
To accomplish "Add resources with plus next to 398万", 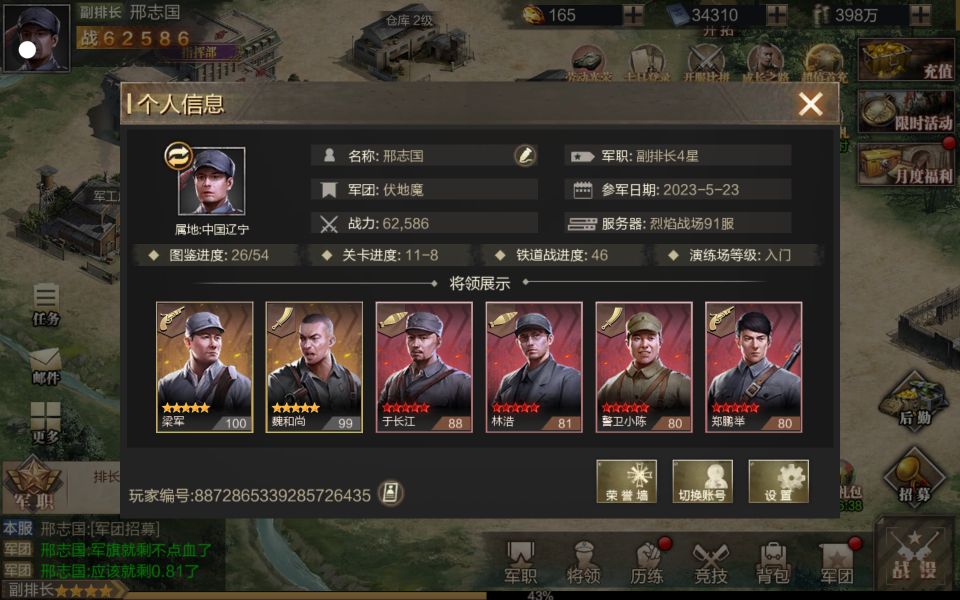I will (x=920, y=15).
